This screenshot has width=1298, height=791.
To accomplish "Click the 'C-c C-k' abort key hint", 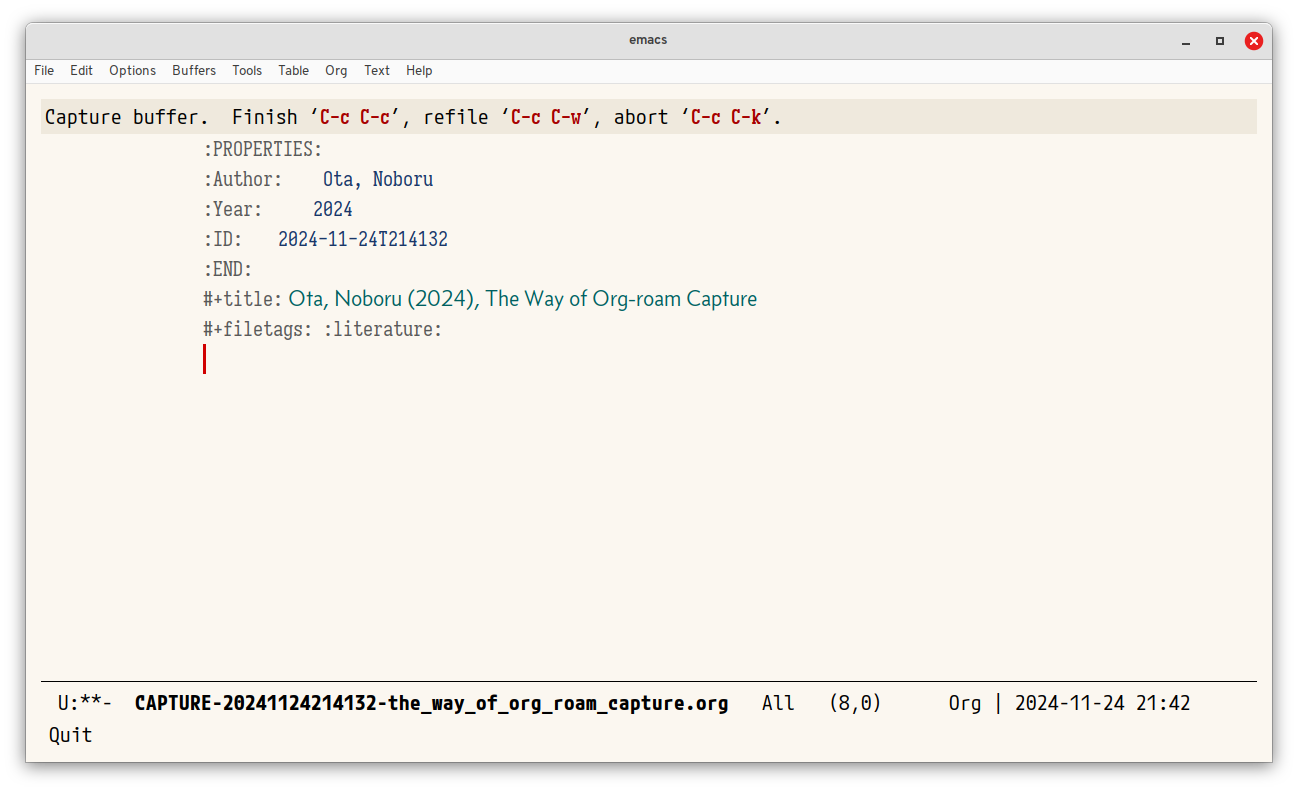I will pos(727,117).
